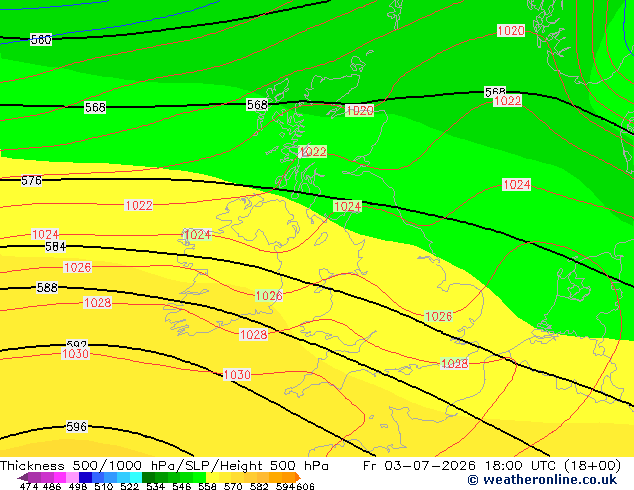Click the legend value '510'
Viewport: 634px width, 490px height.
tap(104, 486)
